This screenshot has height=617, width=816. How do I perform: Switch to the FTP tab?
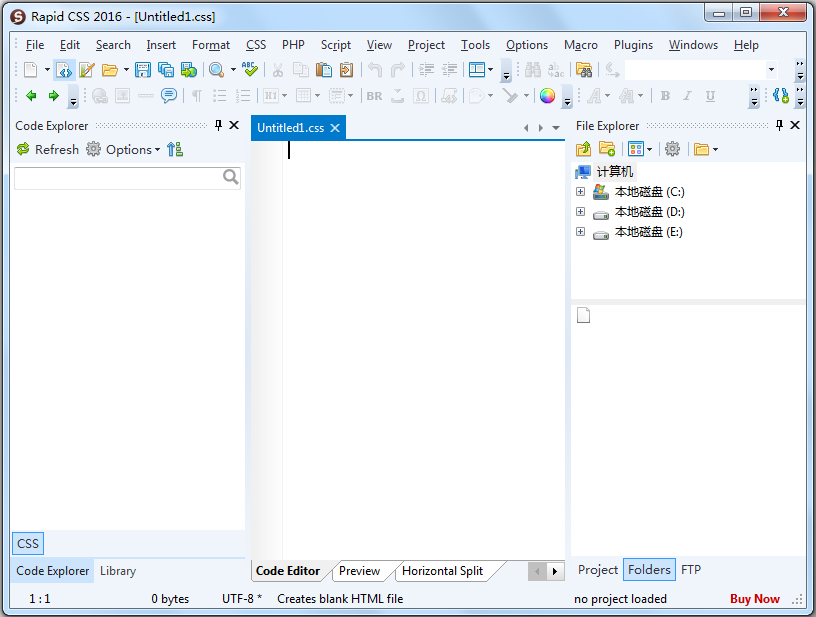pos(691,570)
